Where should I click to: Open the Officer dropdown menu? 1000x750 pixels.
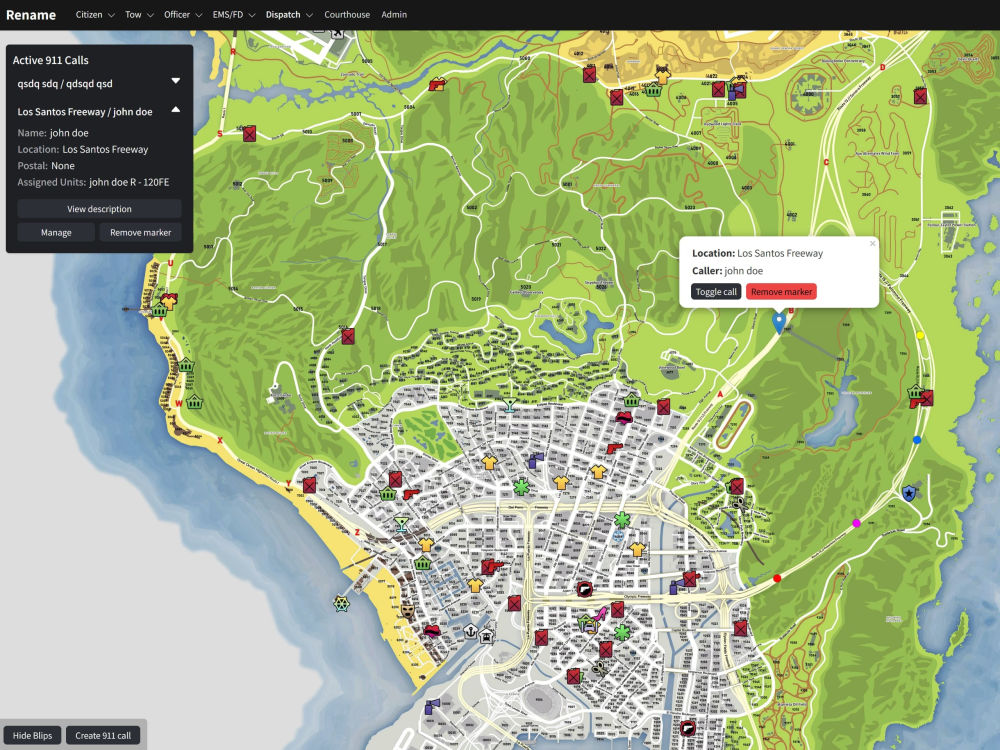tap(183, 15)
